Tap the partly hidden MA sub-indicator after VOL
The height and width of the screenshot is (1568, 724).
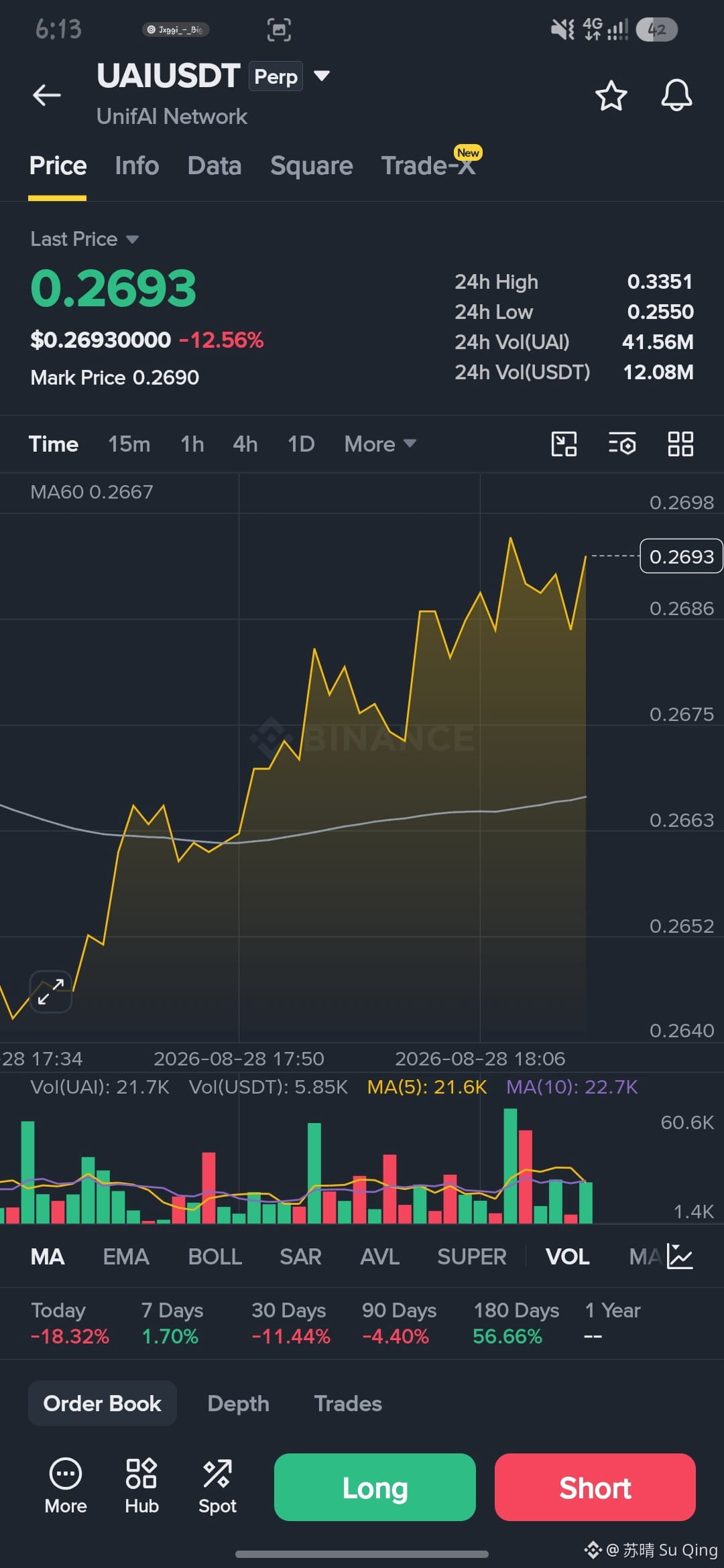(645, 1256)
